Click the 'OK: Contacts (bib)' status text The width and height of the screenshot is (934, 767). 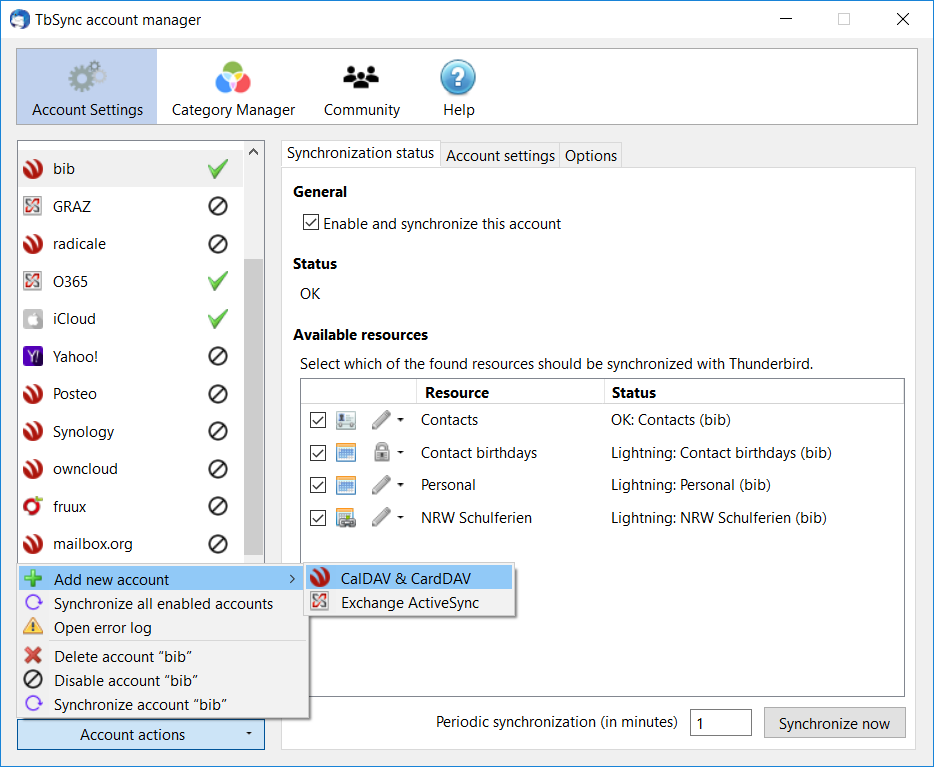(671, 420)
